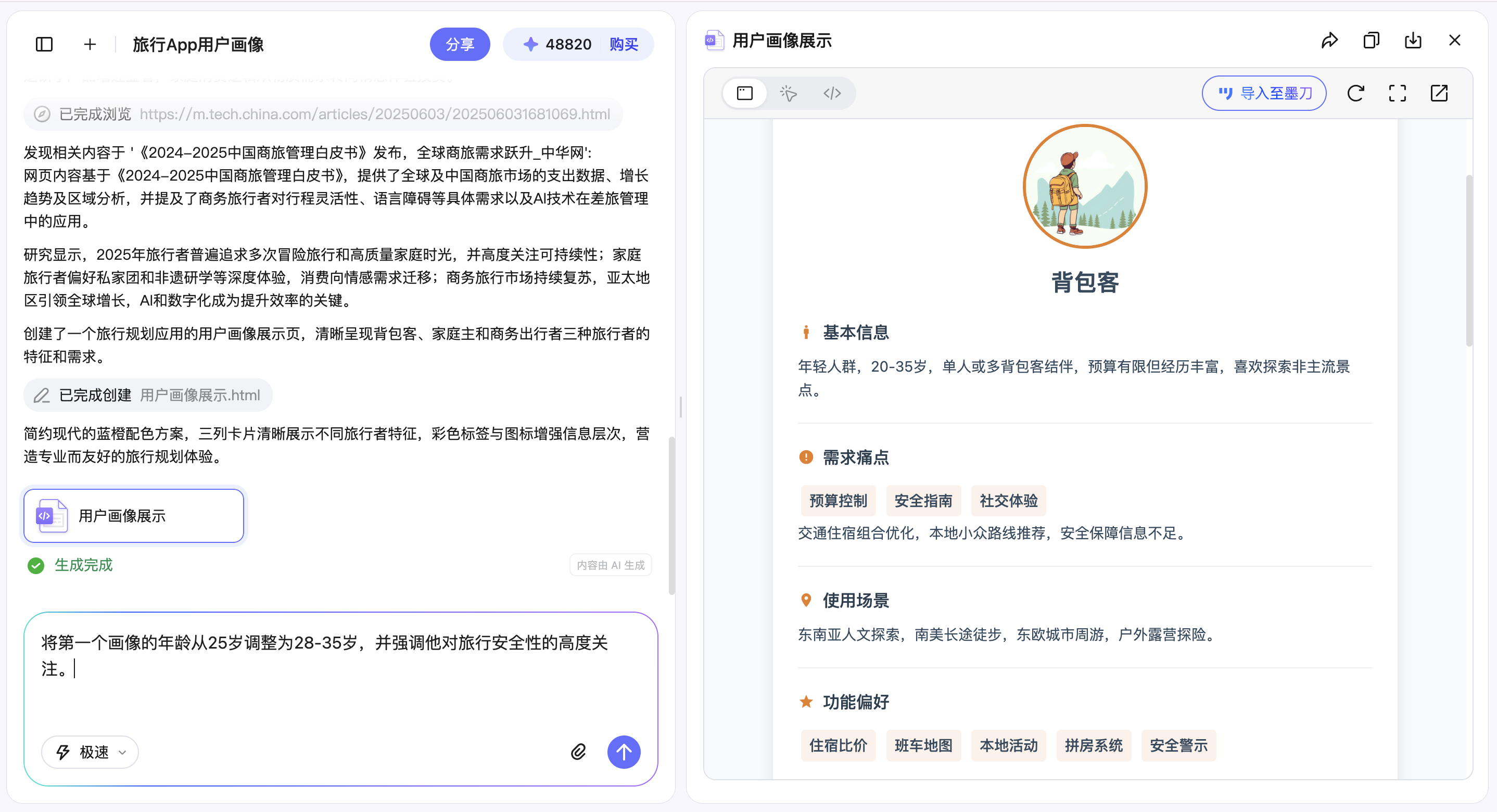Start a new chat with plus icon

(x=90, y=44)
